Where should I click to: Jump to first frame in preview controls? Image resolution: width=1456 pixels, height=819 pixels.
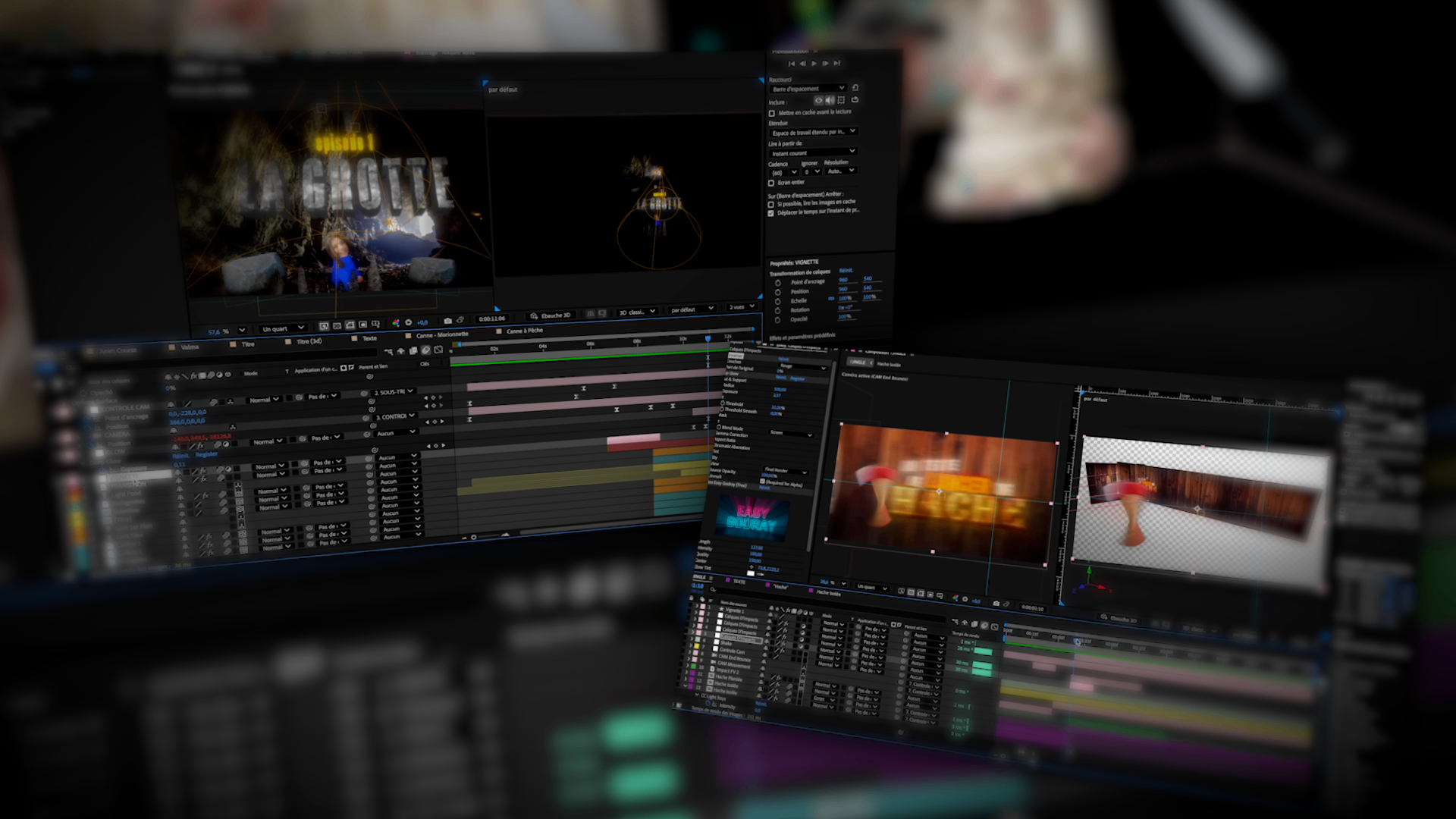792,64
